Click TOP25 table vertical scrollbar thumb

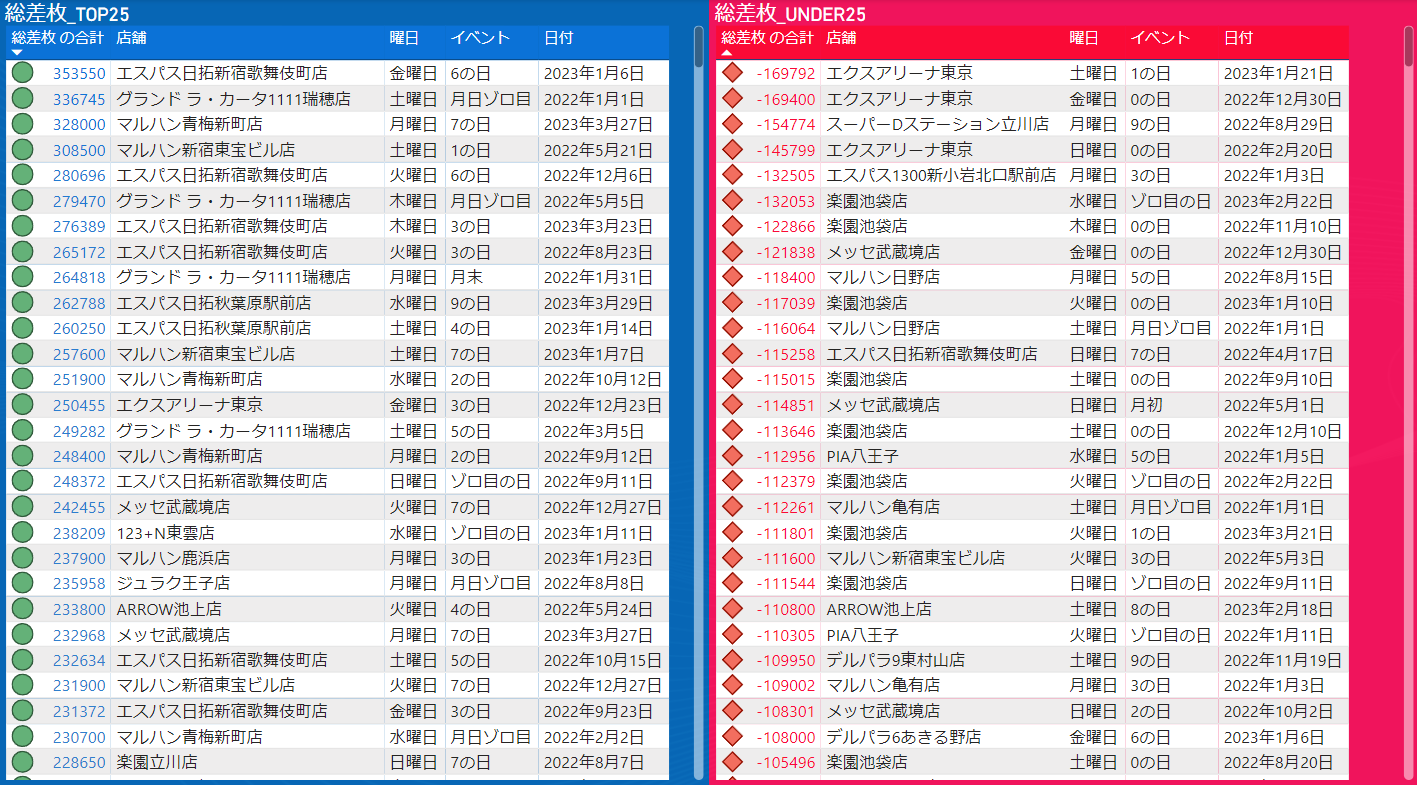pyautogui.click(x=699, y=400)
